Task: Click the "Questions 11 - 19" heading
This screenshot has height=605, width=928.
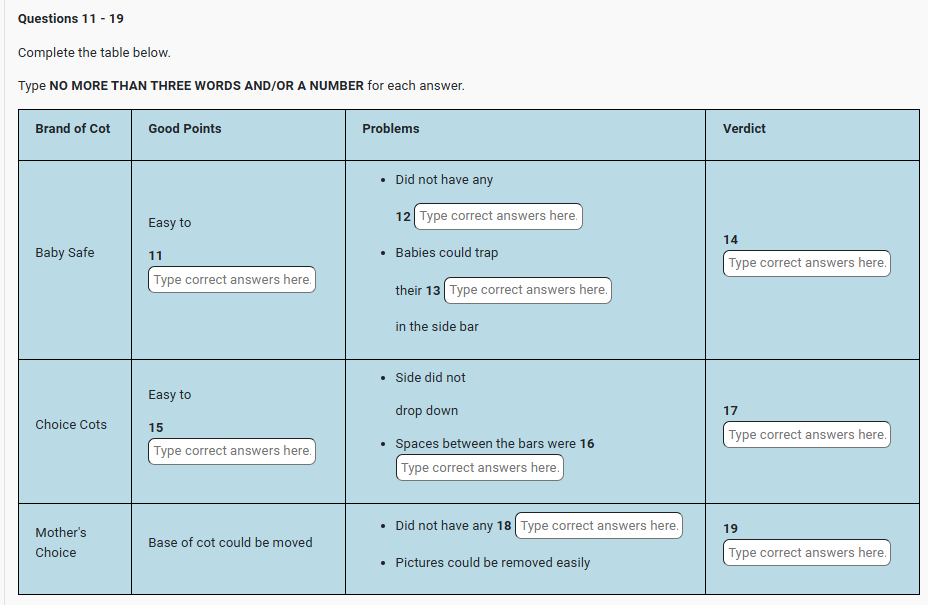Action: (71, 19)
